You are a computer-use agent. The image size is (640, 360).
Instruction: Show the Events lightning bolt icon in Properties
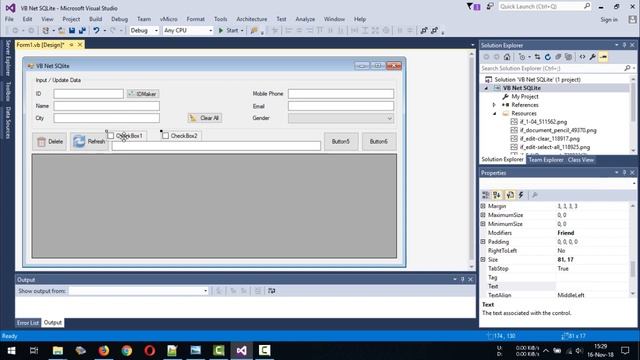[521, 195]
